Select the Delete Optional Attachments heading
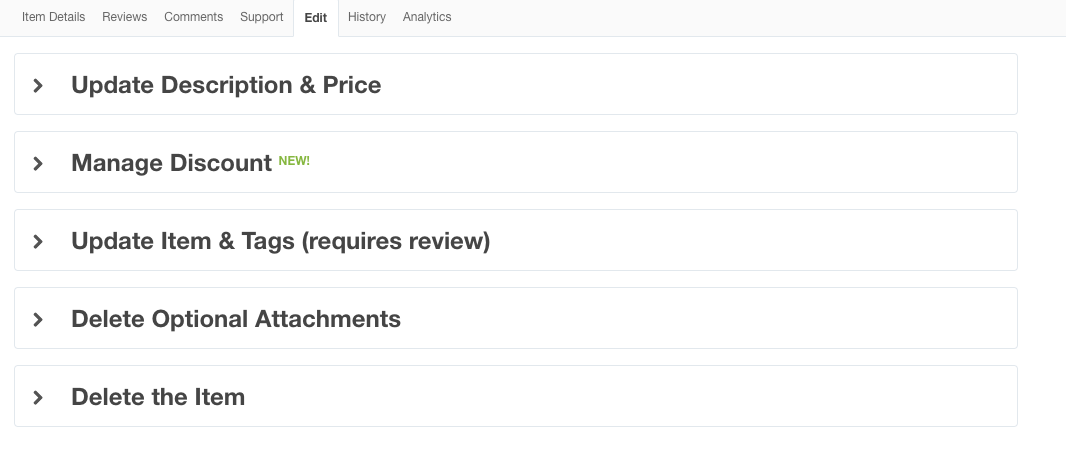1066x451 pixels. coord(236,319)
